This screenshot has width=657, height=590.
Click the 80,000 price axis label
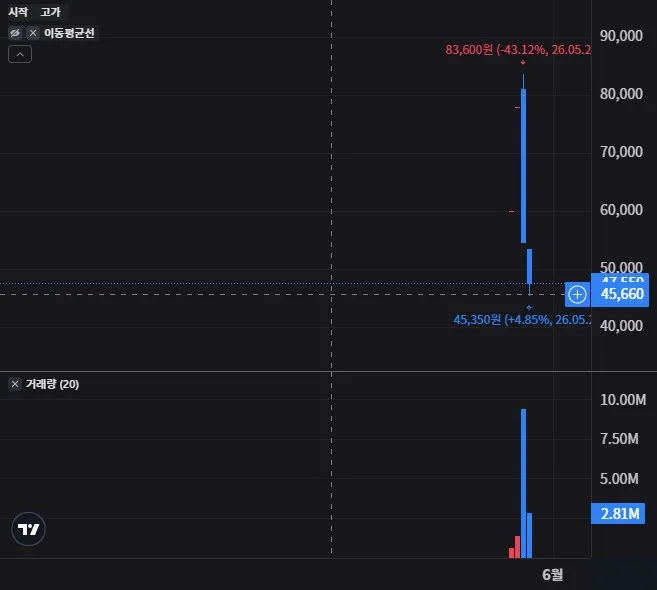tap(621, 93)
